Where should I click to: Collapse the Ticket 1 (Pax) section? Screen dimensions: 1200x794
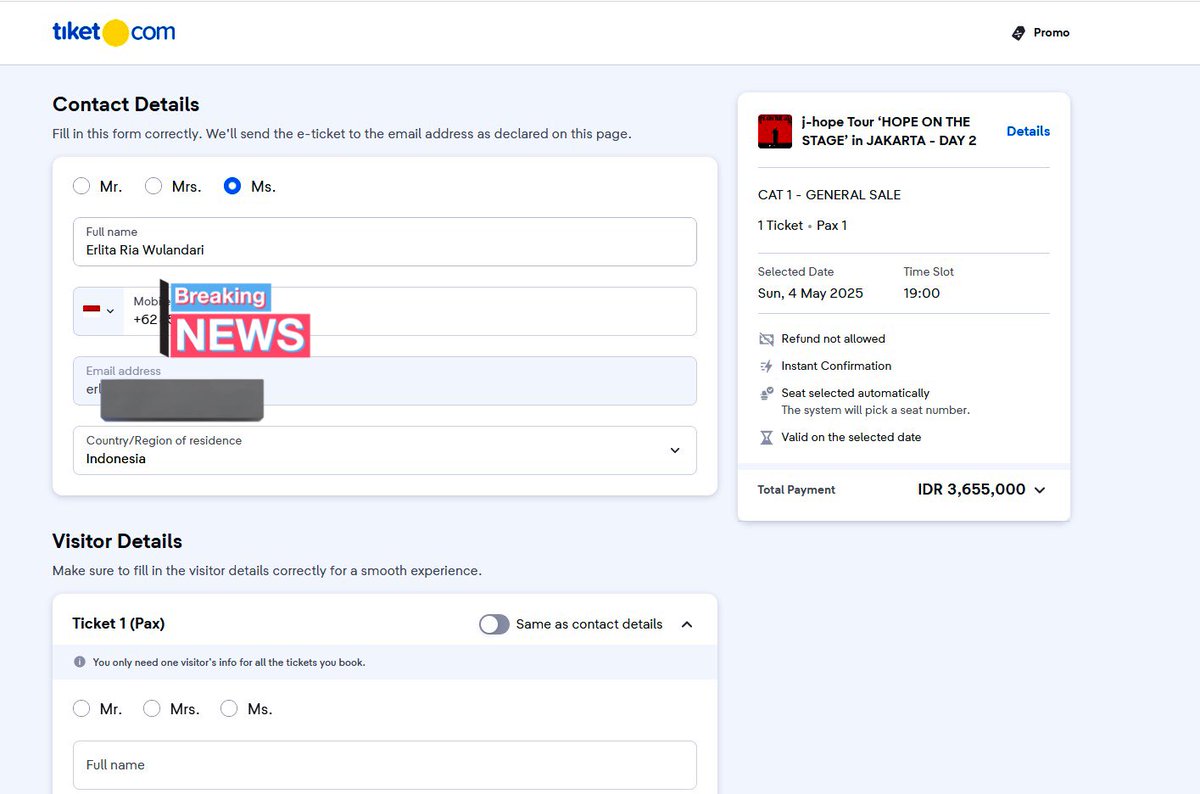pyautogui.click(x=687, y=624)
